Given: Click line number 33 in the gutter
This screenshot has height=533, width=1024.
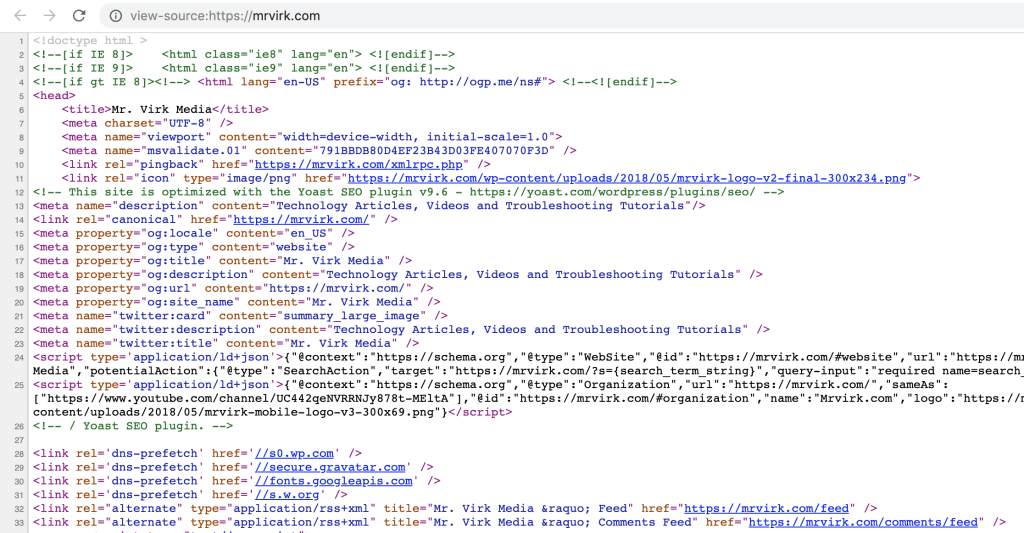Looking at the screenshot, I should click(19, 522).
